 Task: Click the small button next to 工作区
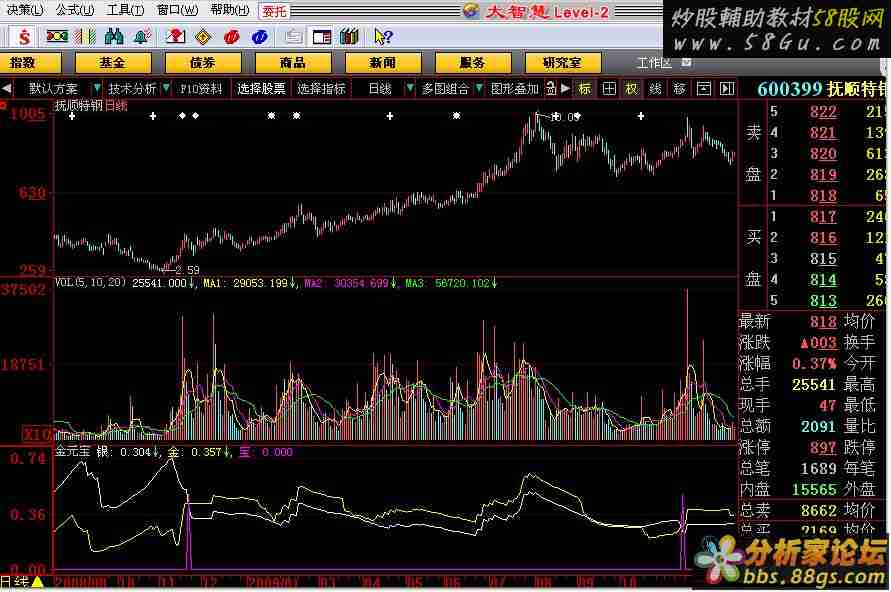pyautogui.click(x=686, y=62)
